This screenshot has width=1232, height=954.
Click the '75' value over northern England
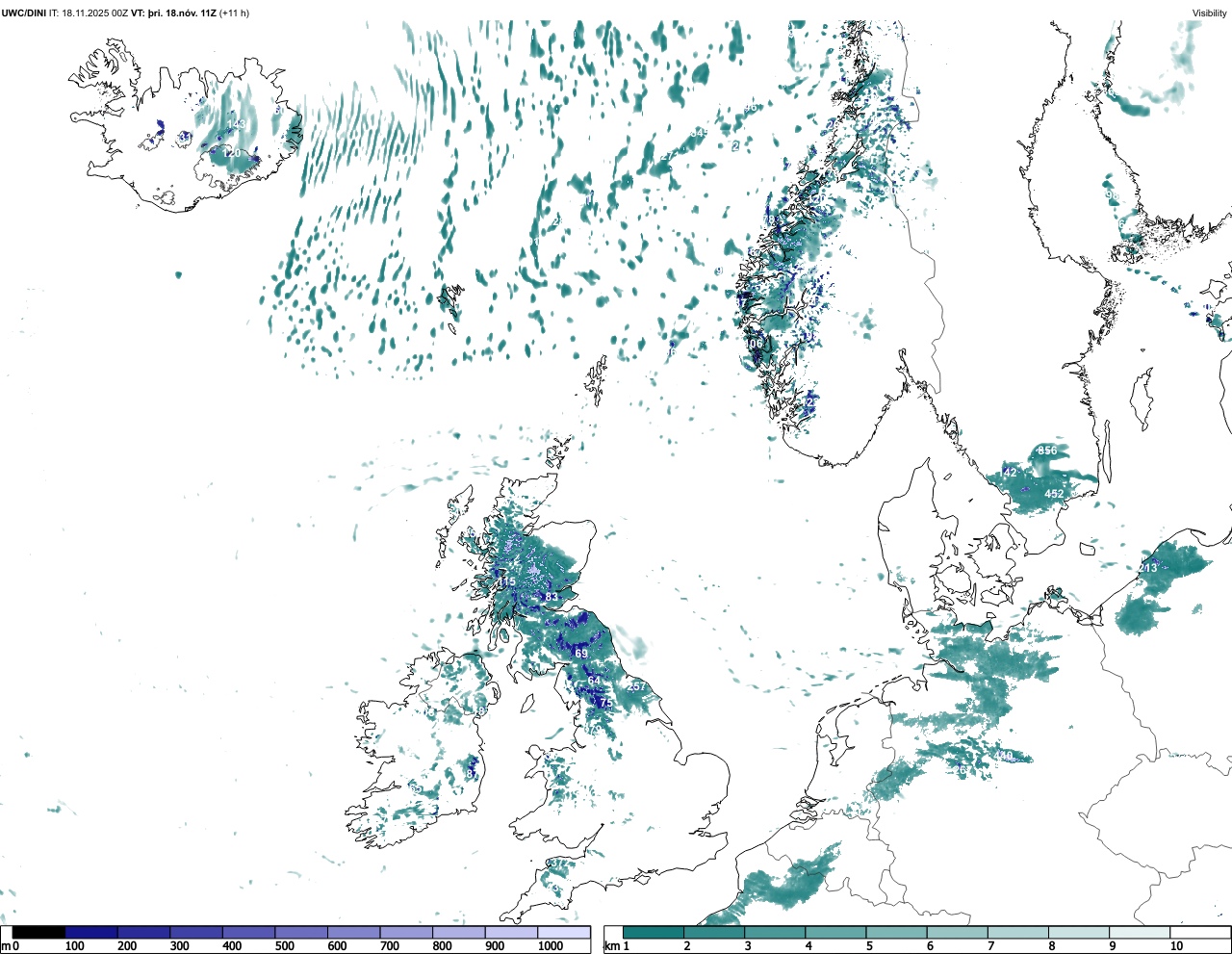(605, 704)
